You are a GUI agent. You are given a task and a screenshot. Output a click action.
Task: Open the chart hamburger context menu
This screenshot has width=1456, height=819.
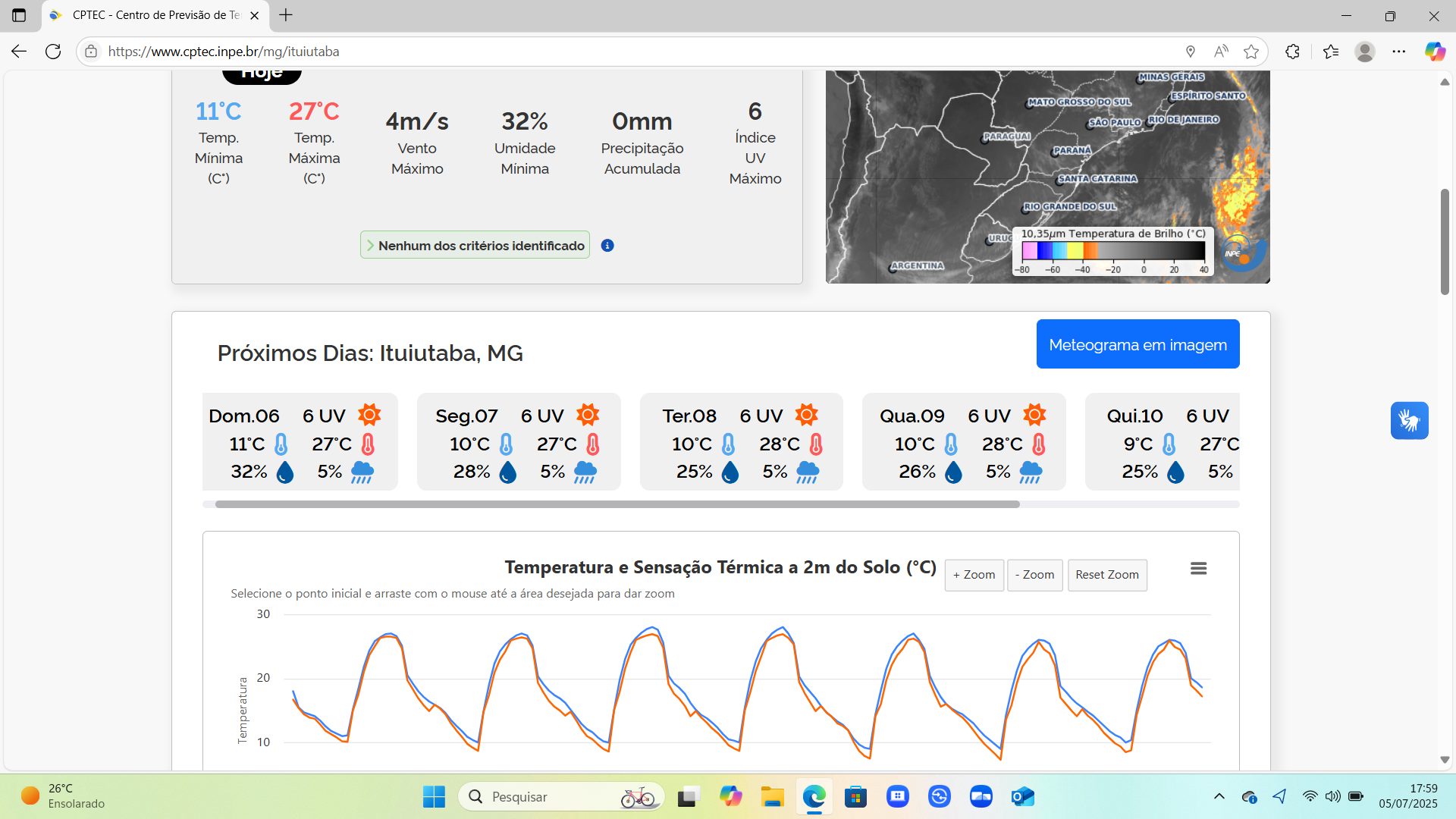1198,569
